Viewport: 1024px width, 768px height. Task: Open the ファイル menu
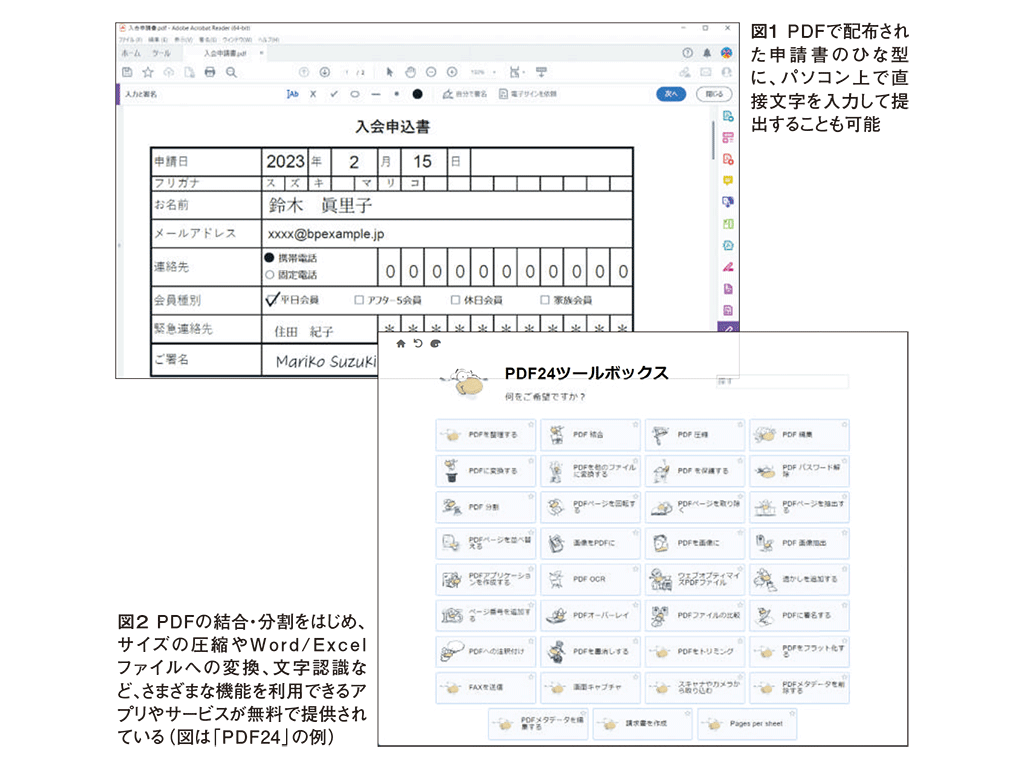point(130,40)
